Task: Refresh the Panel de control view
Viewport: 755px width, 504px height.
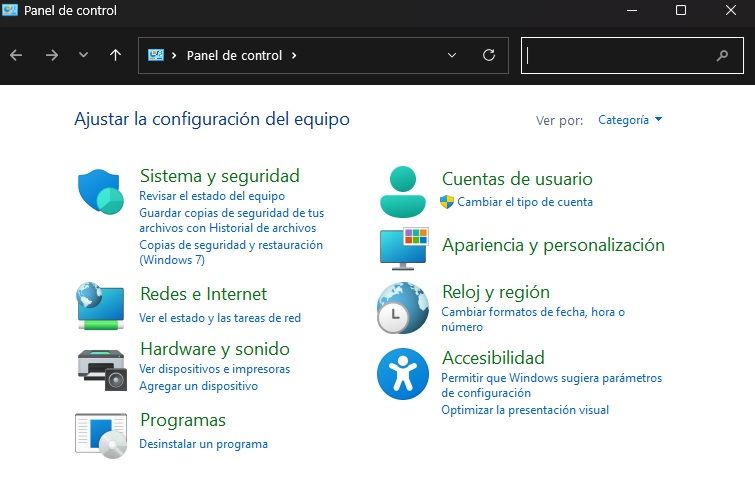Action: pos(489,55)
